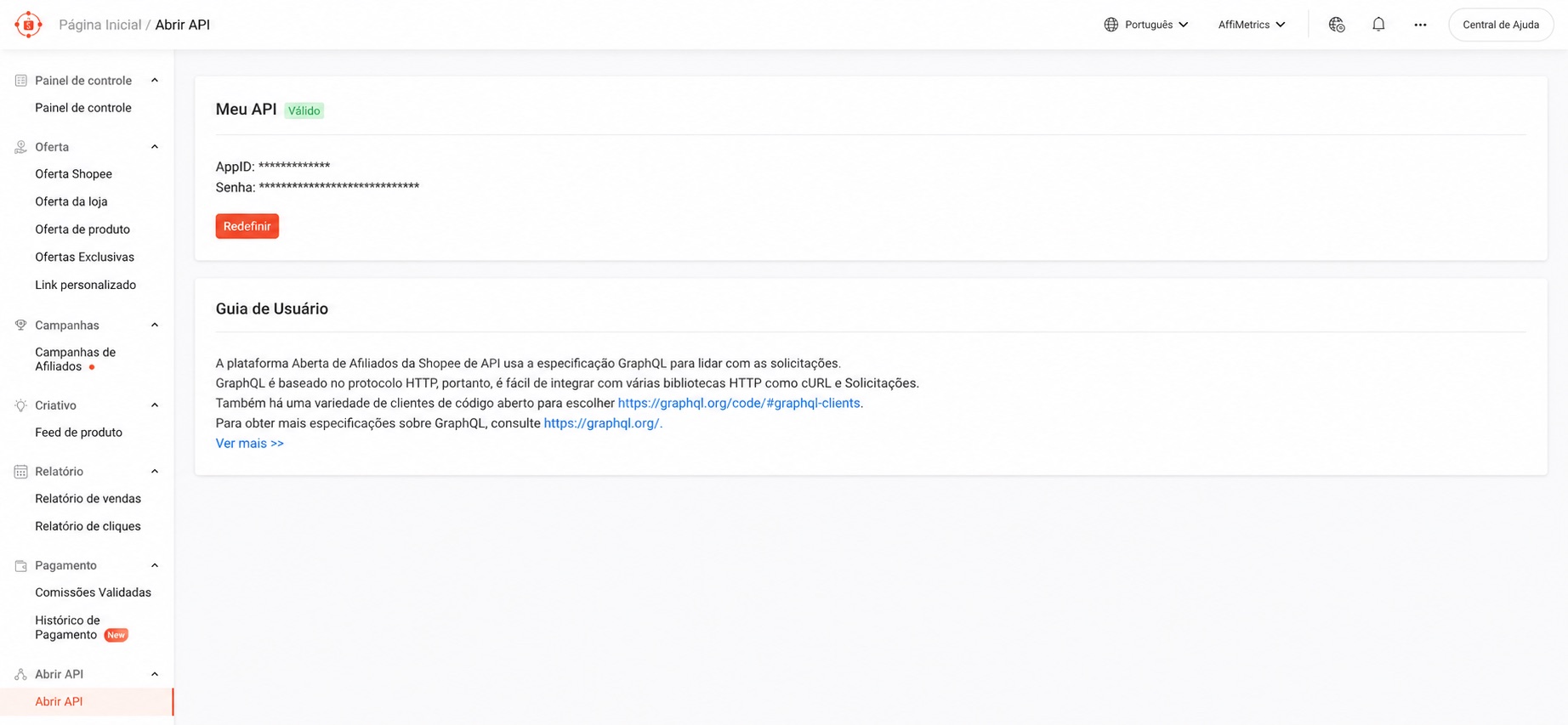The width and height of the screenshot is (1568, 725).
Task: Open Comissões Validadas page
Action: 93,592
